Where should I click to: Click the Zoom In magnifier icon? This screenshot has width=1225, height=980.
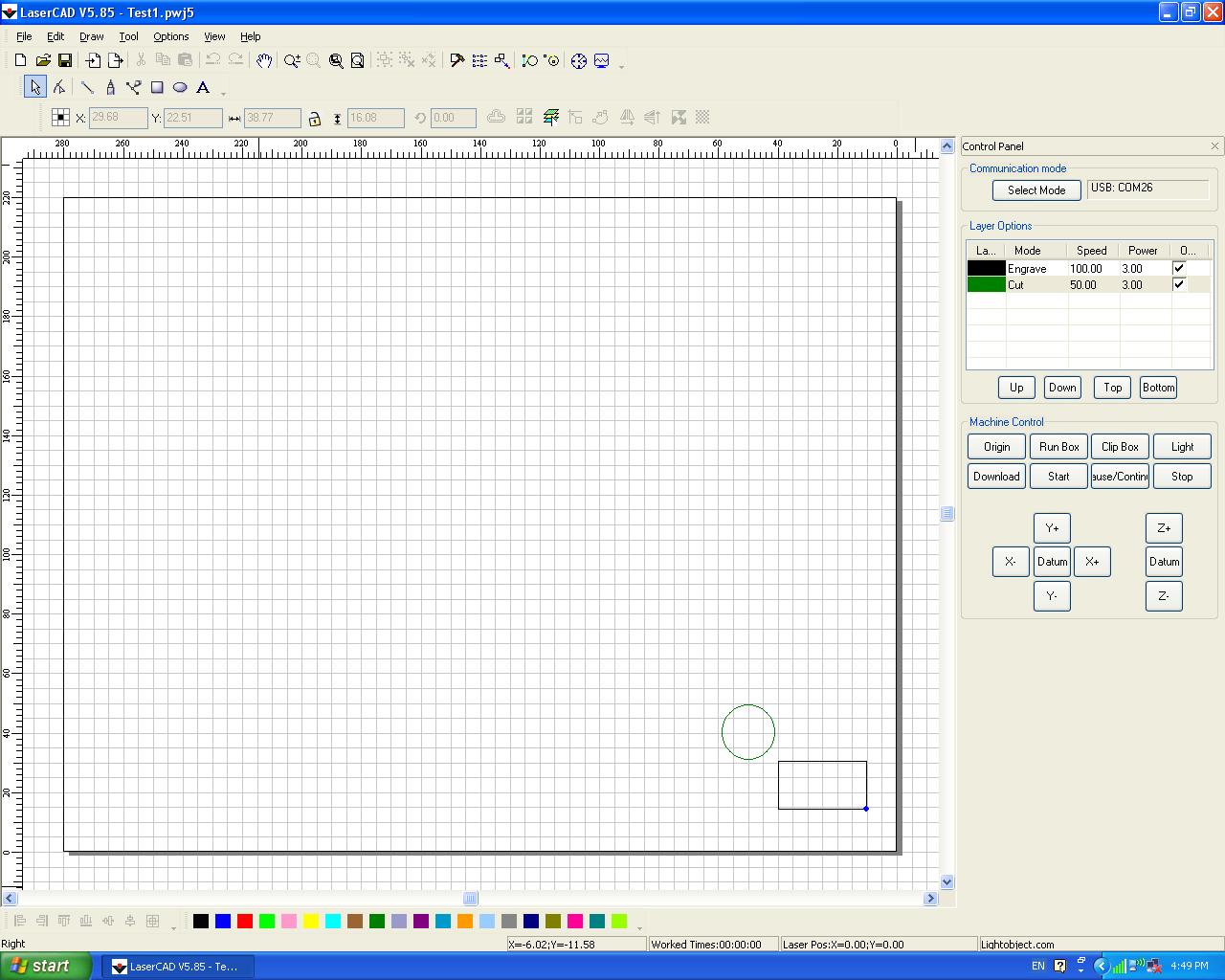[292, 60]
